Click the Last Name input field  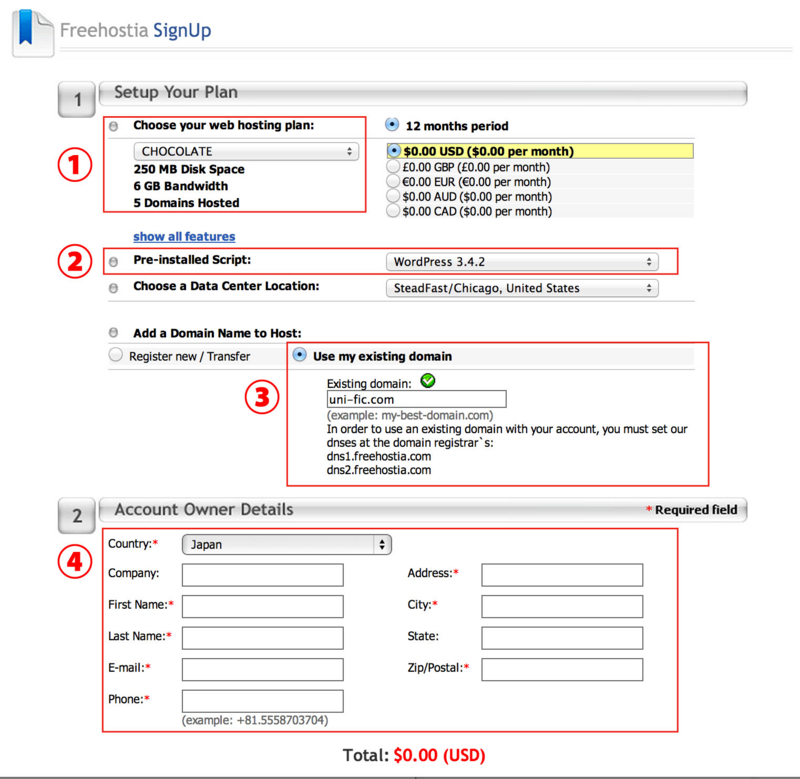(x=263, y=638)
